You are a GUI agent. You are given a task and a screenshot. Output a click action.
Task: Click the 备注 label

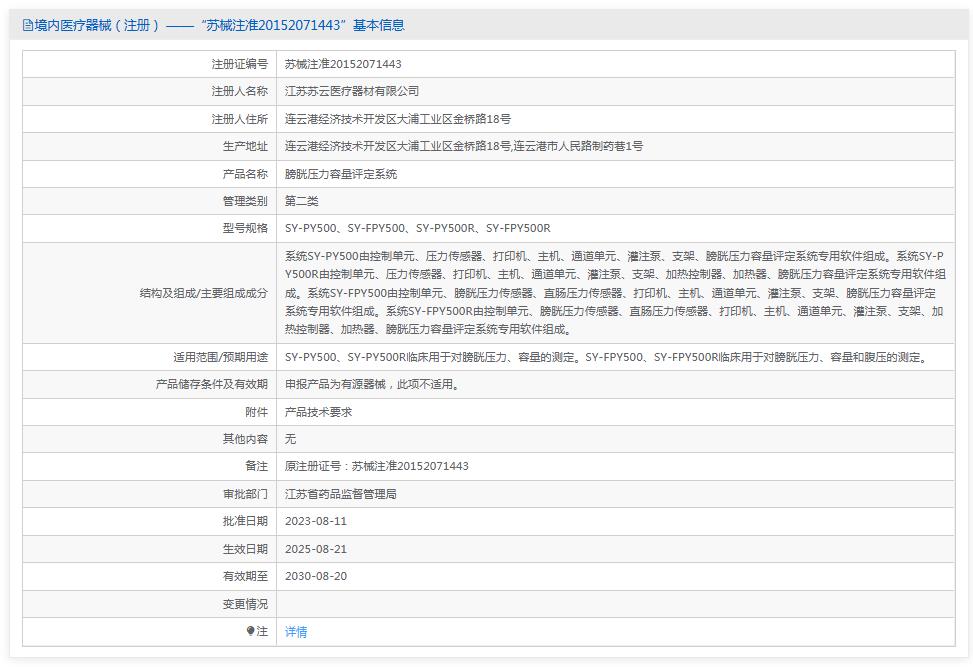click(256, 466)
